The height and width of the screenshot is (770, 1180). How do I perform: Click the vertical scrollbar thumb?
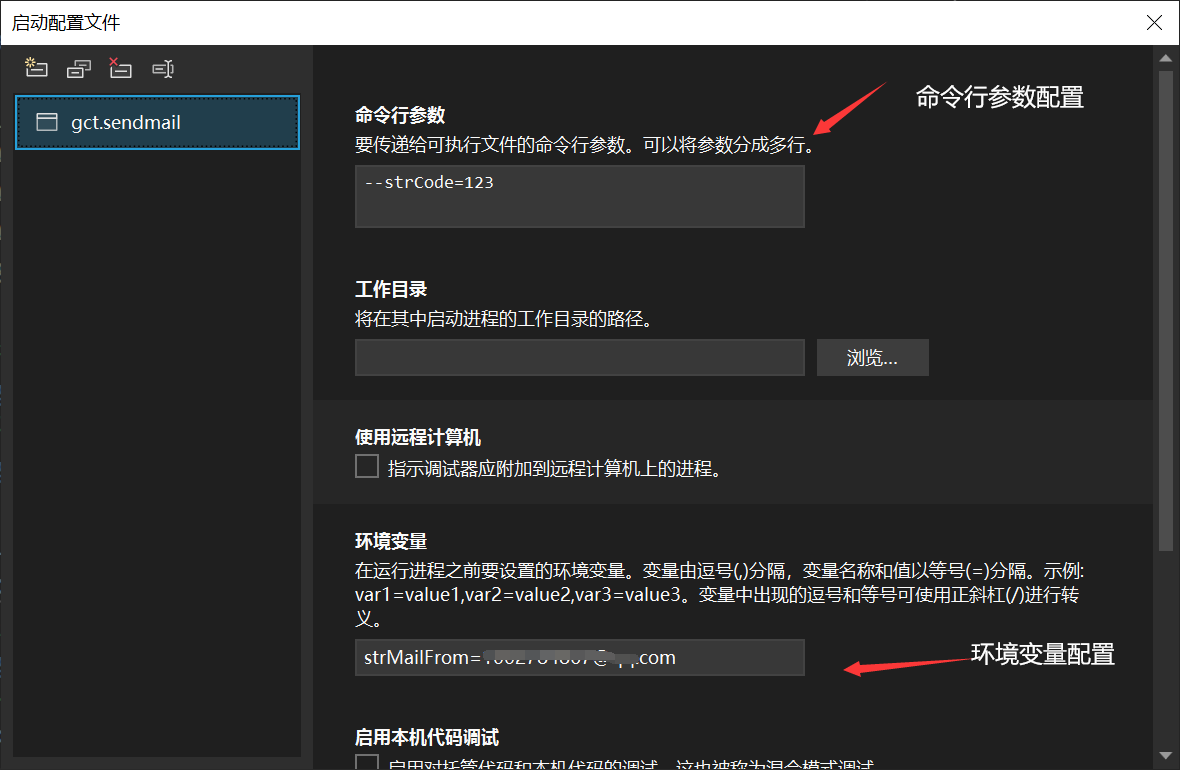point(1165,300)
